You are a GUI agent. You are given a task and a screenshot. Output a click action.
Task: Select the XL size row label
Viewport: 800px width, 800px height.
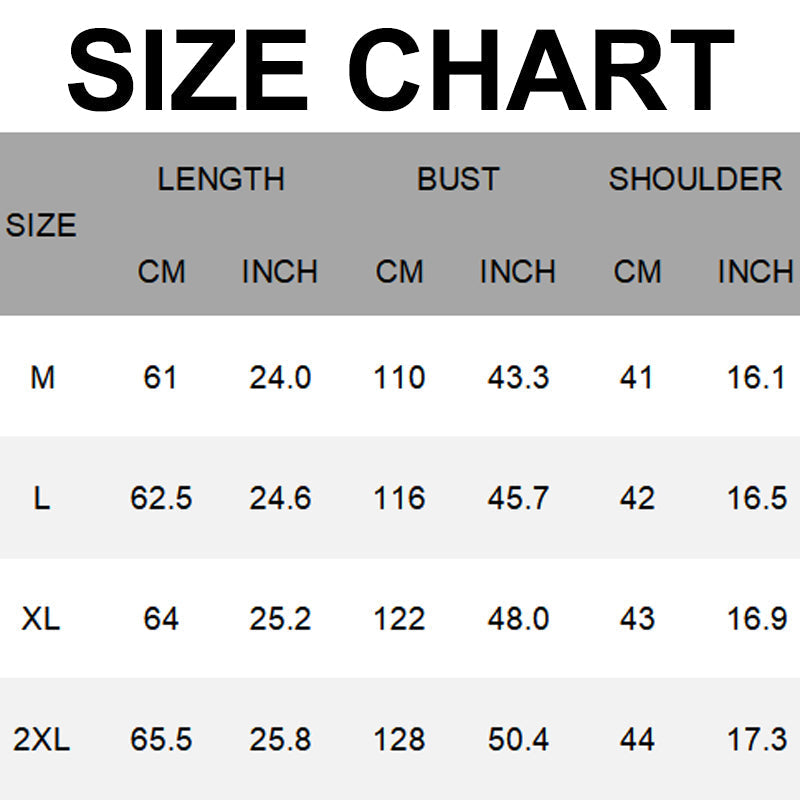[41, 619]
